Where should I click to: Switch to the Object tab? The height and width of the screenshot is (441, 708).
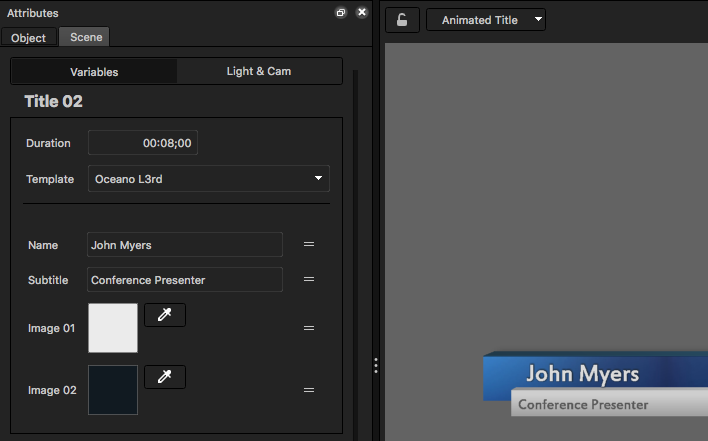point(29,37)
